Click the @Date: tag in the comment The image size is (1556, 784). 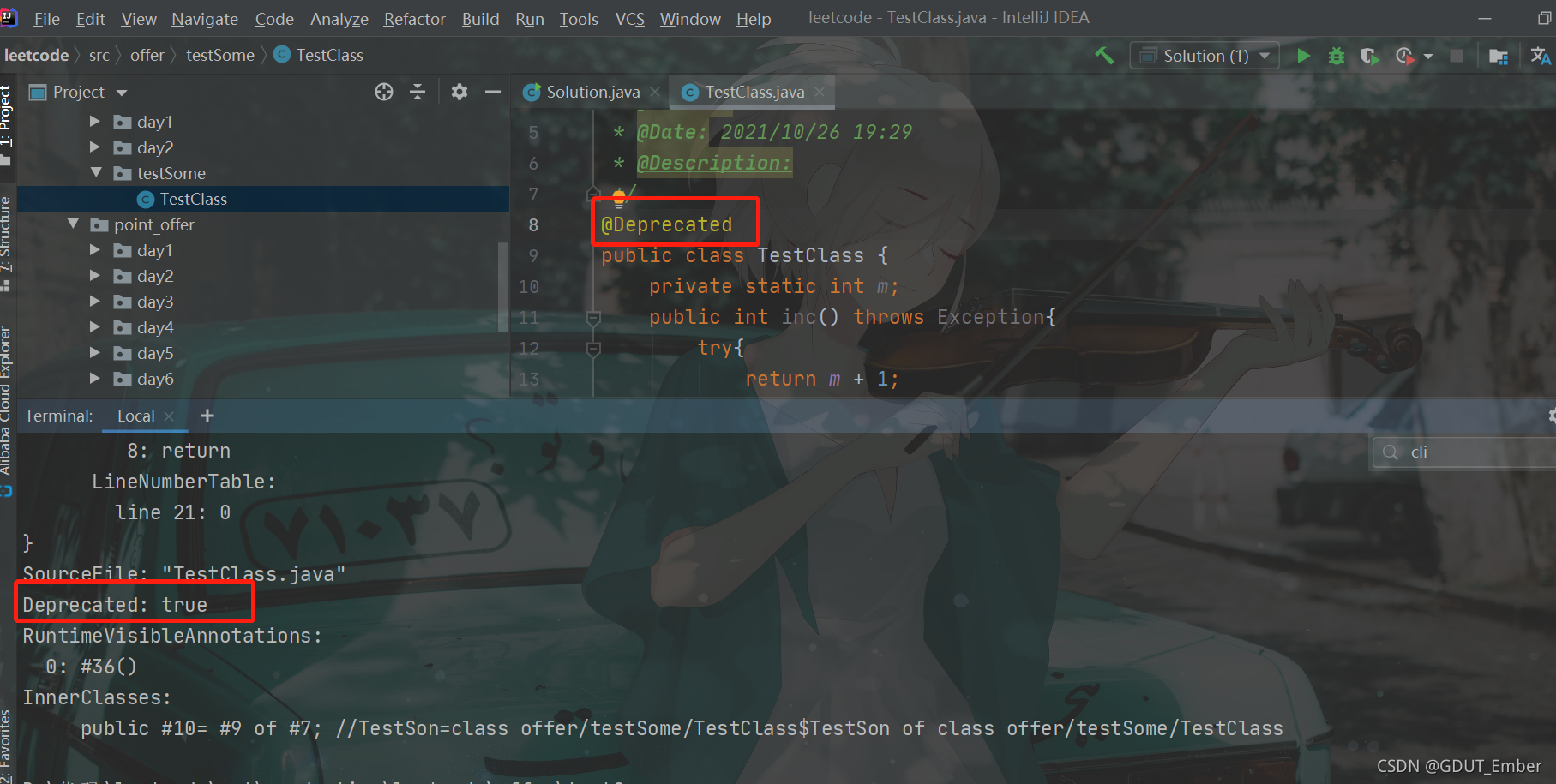click(x=672, y=132)
